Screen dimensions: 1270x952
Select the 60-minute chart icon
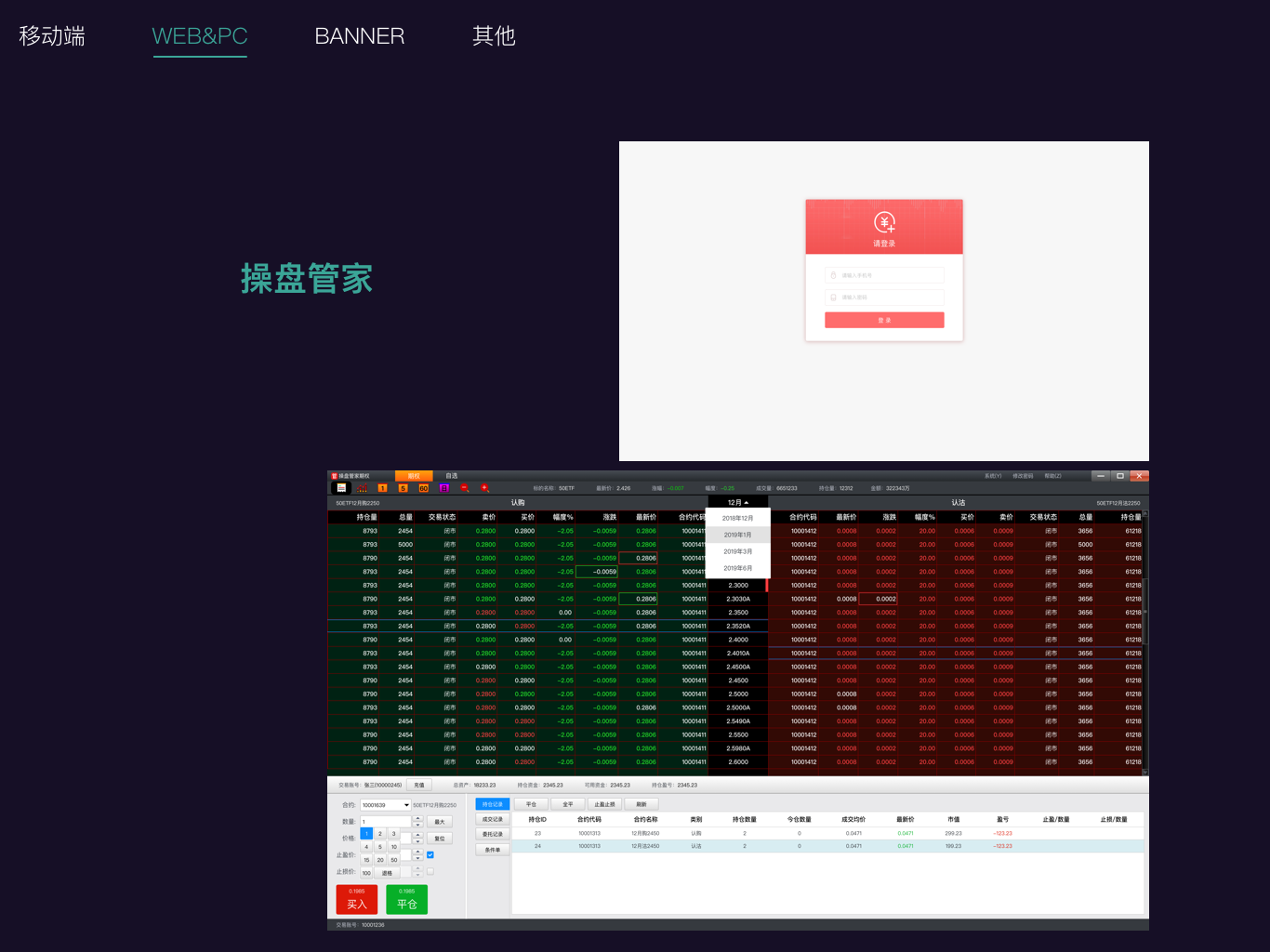pyautogui.click(x=423, y=487)
